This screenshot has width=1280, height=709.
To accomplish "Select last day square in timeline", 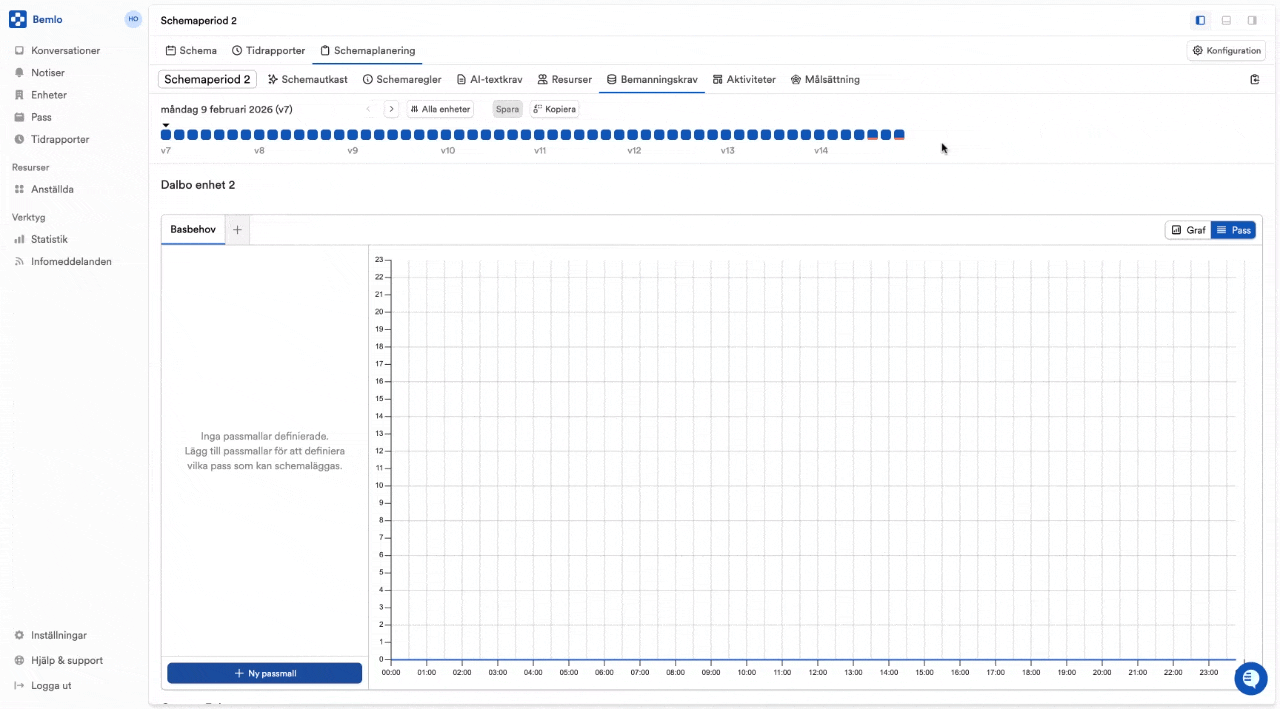I will 899,134.
